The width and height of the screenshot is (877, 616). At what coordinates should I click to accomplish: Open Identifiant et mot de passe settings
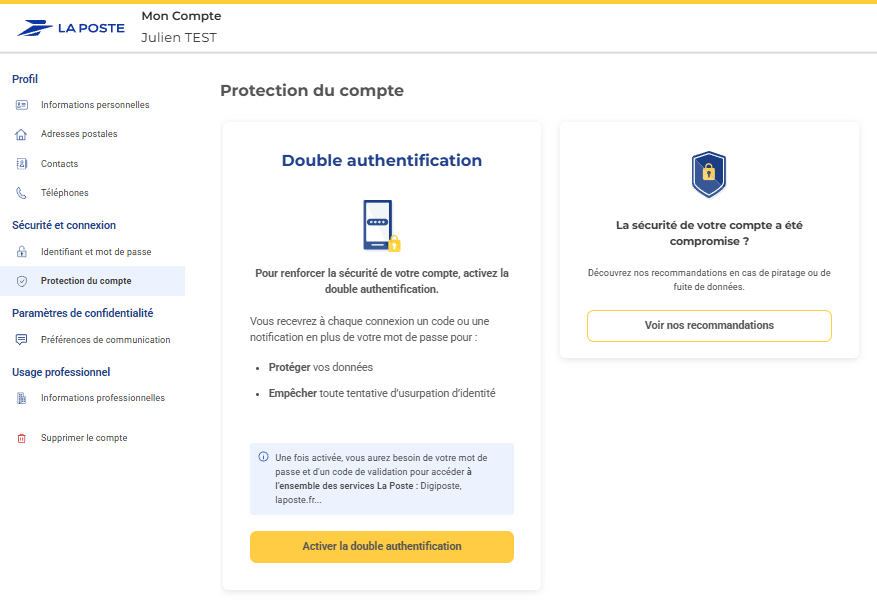[96, 252]
